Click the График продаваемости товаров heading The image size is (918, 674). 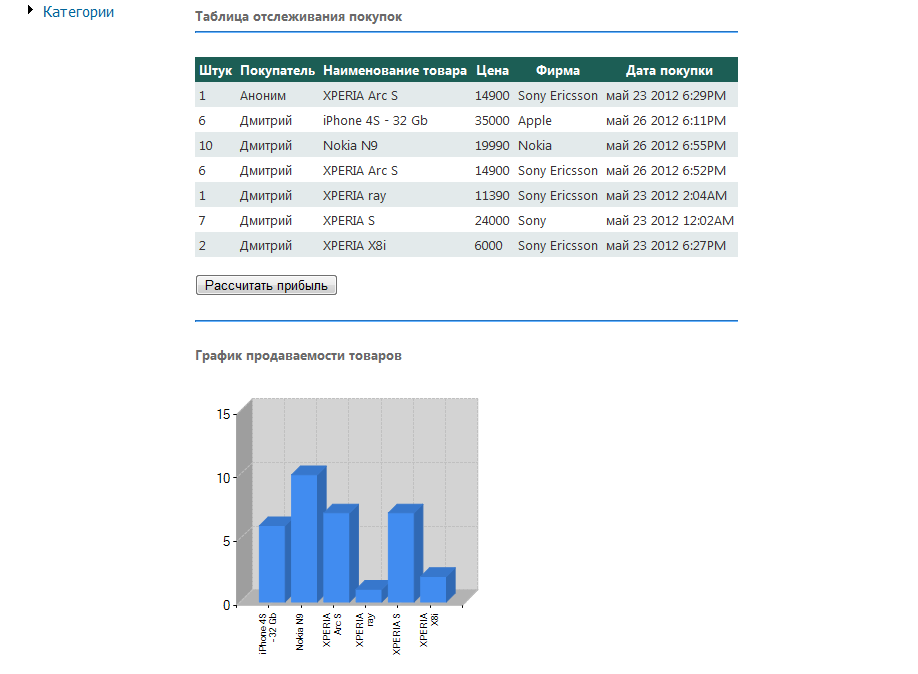point(299,355)
